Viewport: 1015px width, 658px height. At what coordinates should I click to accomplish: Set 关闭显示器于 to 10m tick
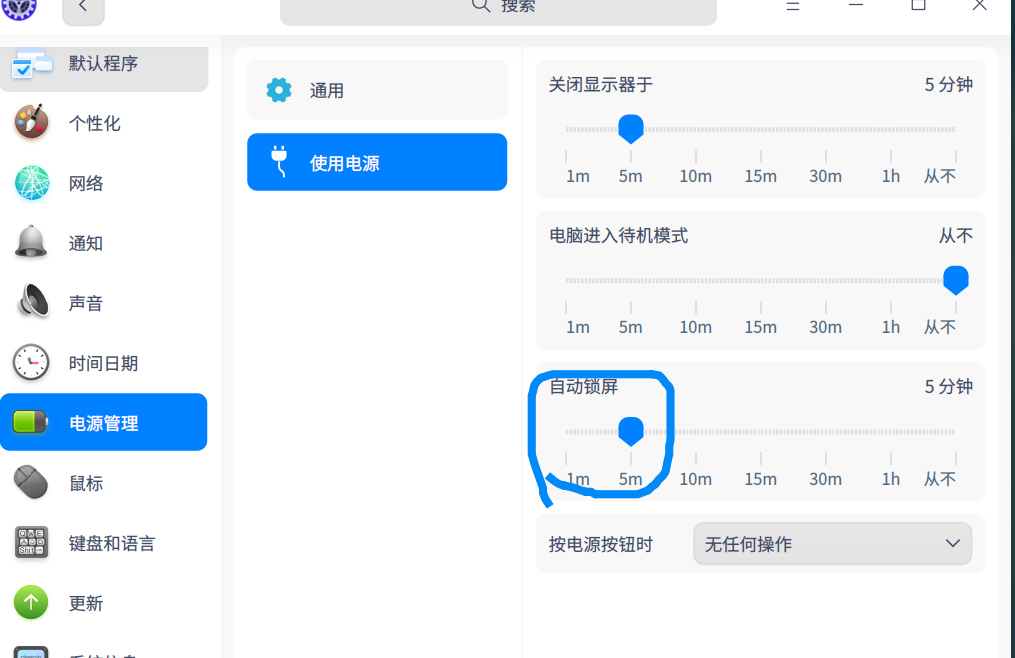point(696,156)
